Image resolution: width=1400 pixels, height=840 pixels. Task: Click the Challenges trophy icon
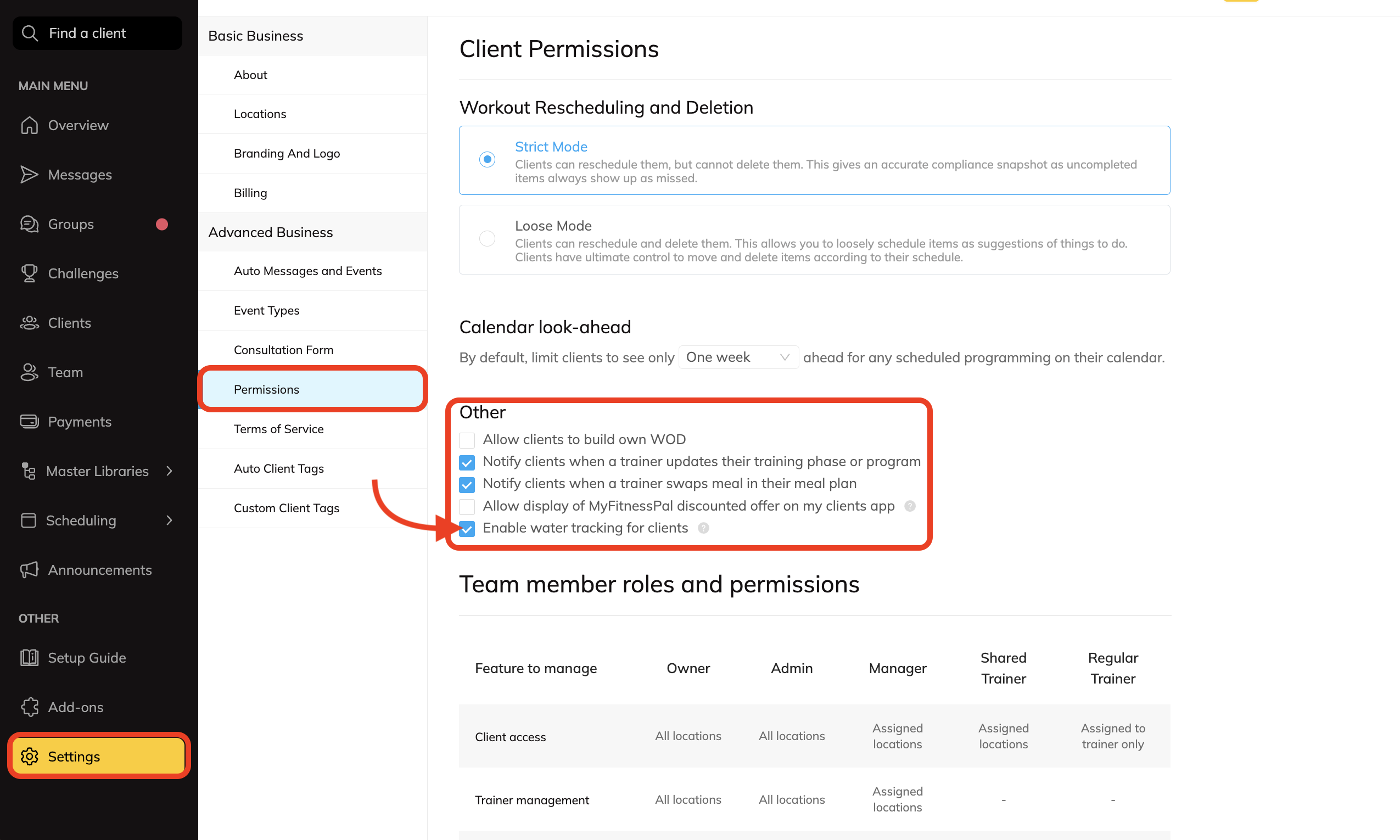(30, 273)
